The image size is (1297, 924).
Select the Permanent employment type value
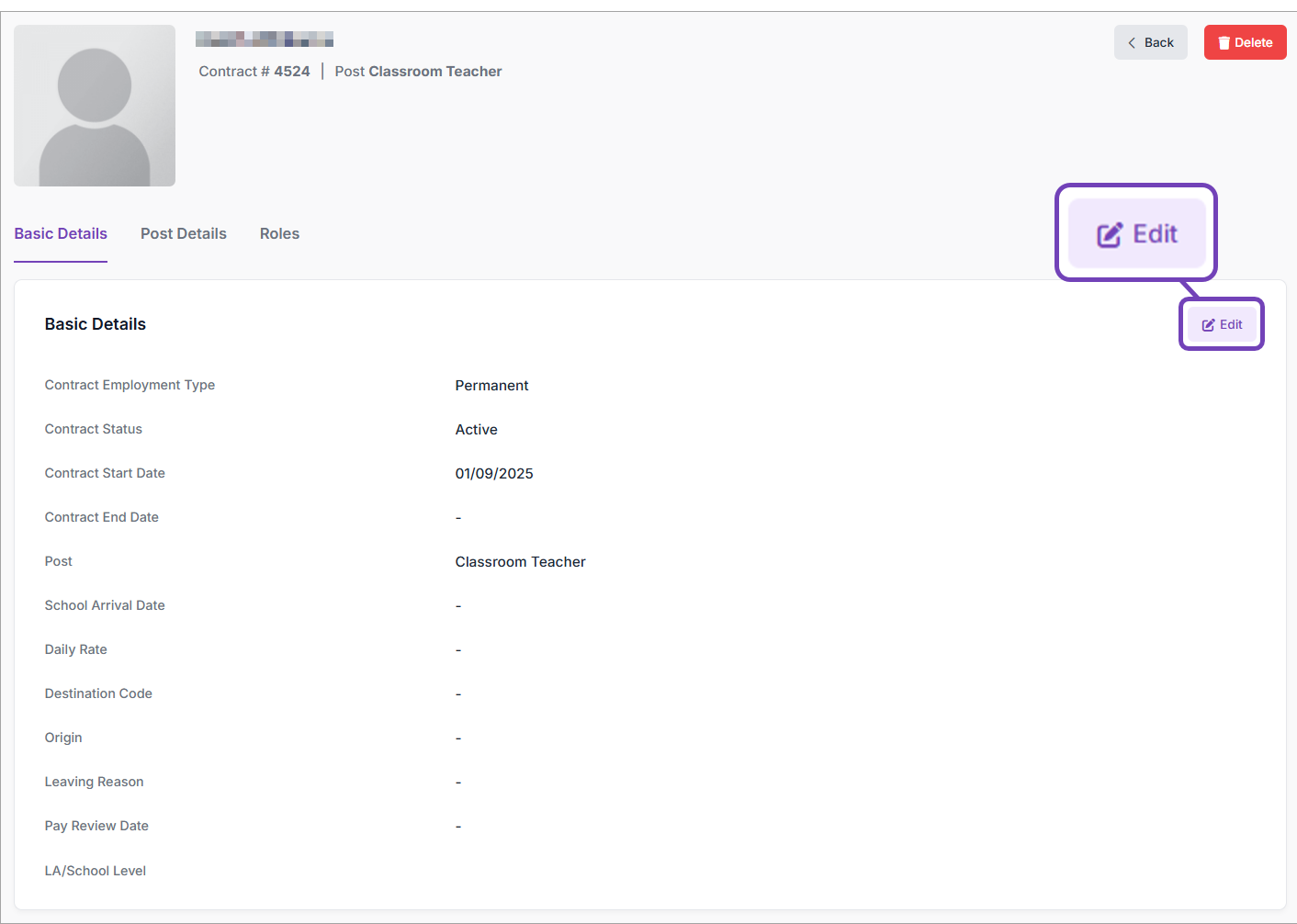(491, 386)
